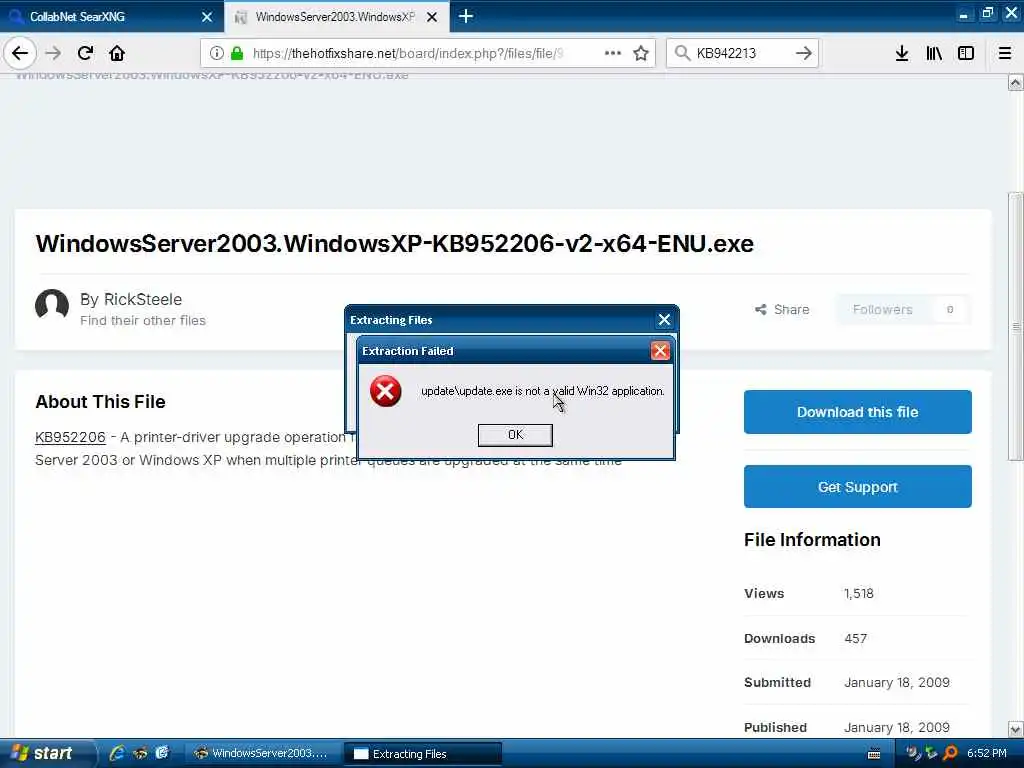The width and height of the screenshot is (1024, 768).
Task: Click OK in Extraction Failed dialog
Action: point(515,434)
